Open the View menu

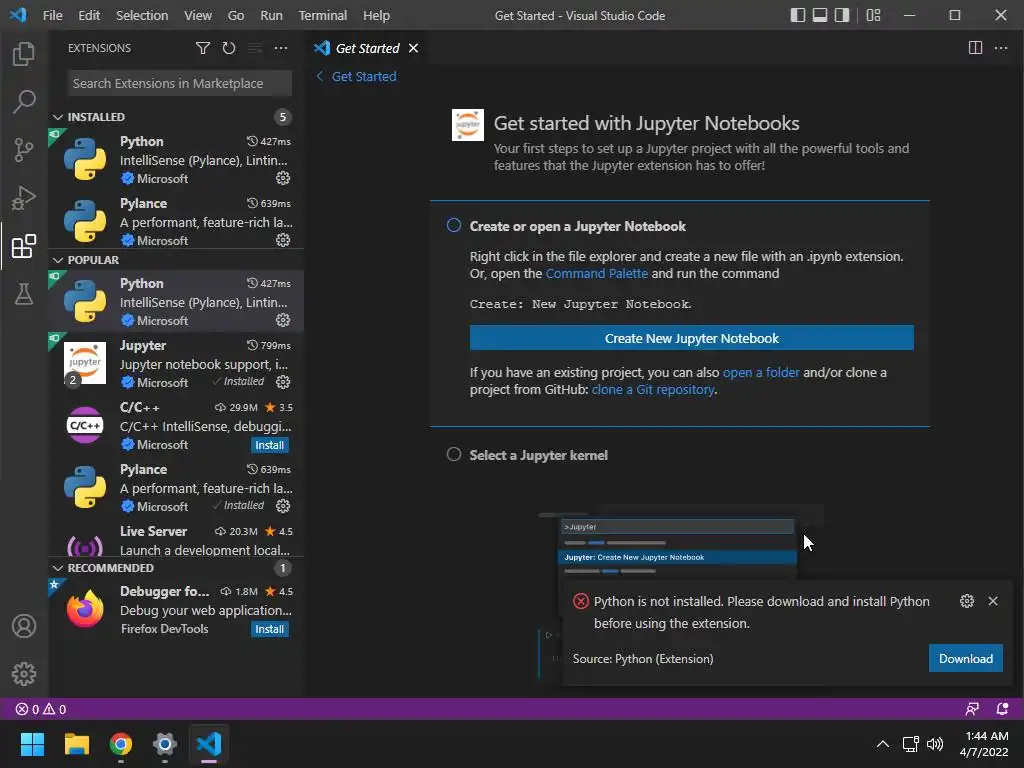coord(197,15)
